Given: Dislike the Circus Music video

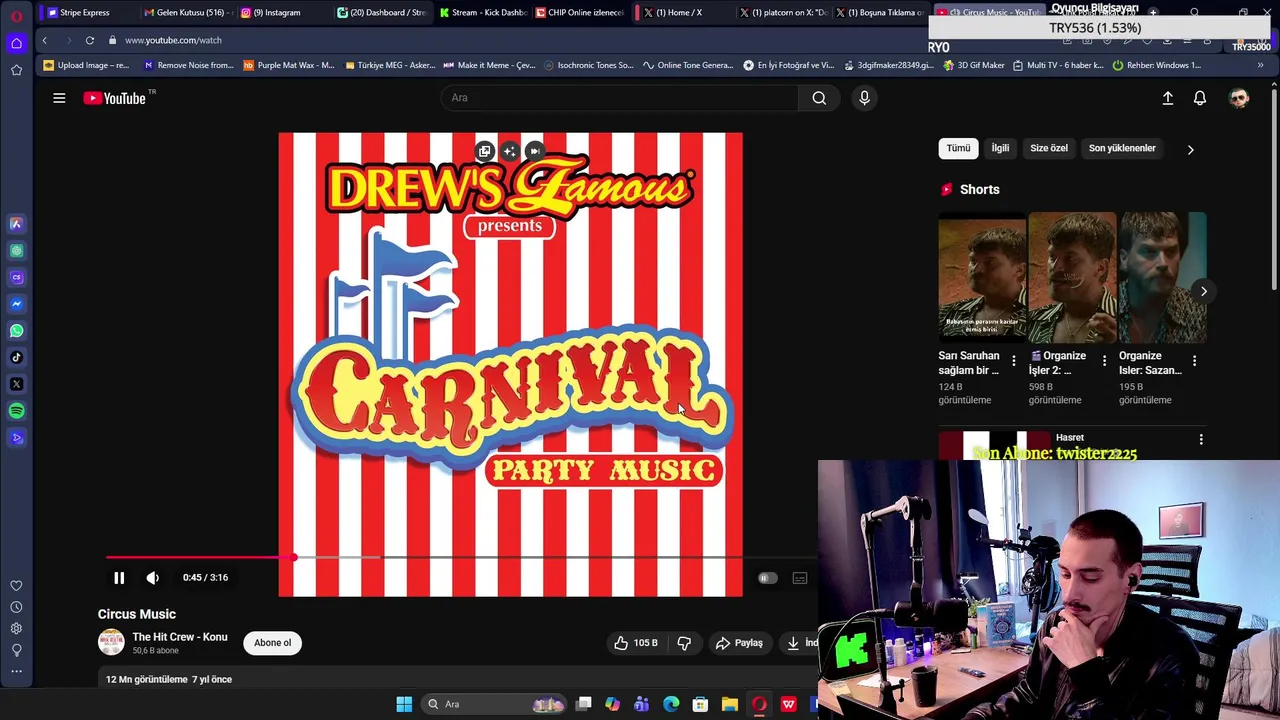Looking at the screenshot, I should pos(684,643).
